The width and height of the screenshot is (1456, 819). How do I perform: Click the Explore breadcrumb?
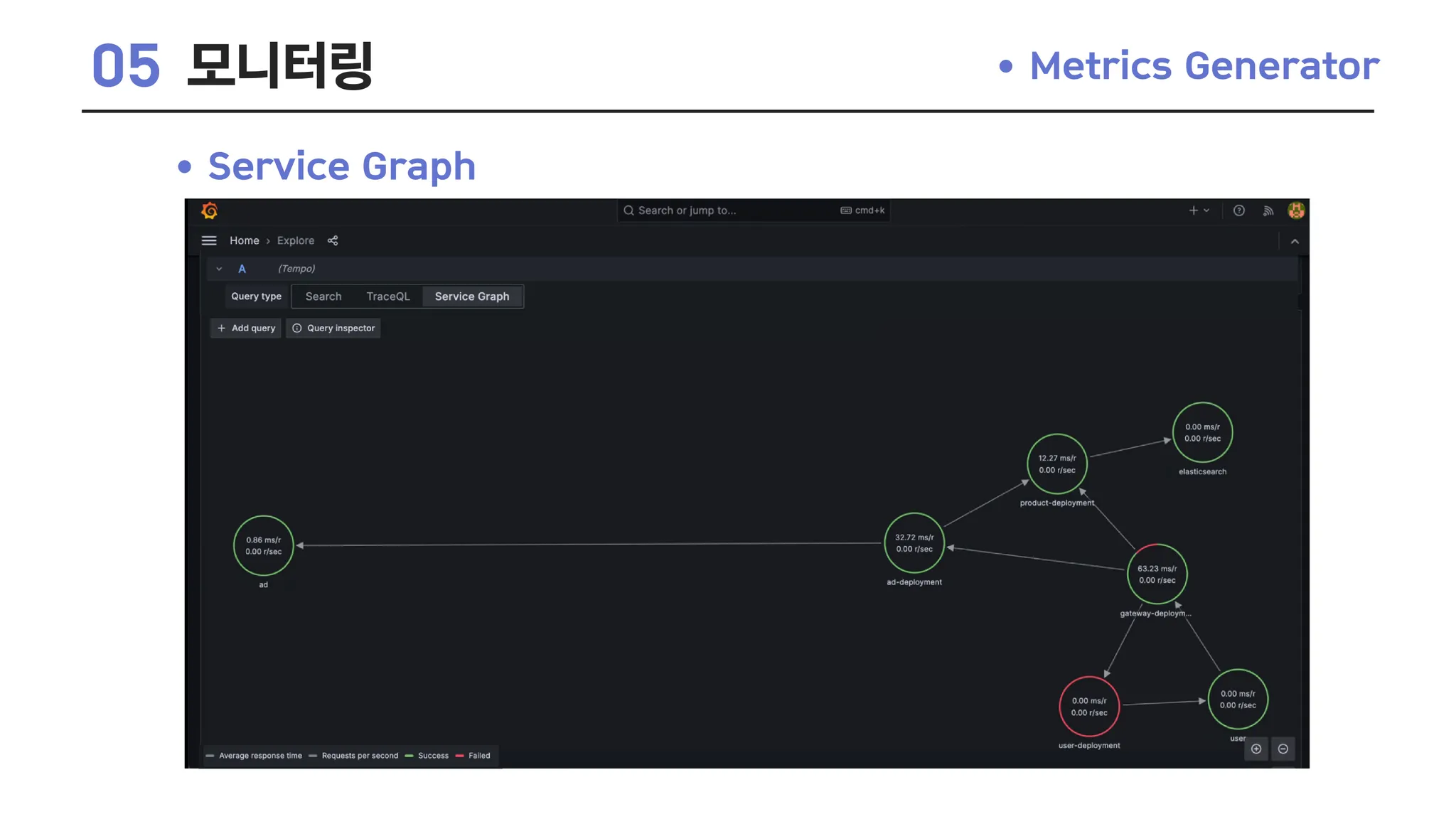(x=296, y=241)
